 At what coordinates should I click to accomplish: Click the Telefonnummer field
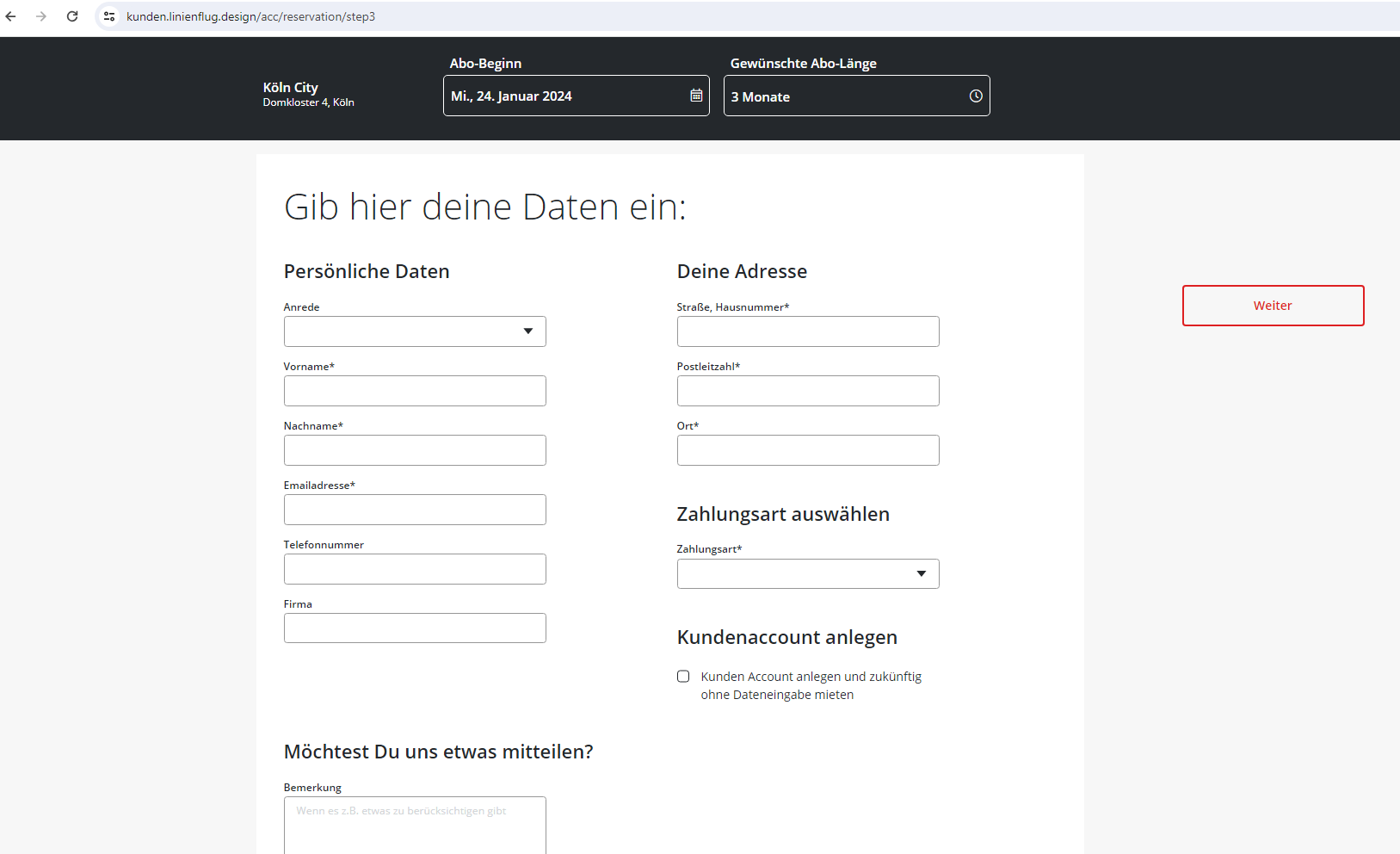tap(415, 569)
